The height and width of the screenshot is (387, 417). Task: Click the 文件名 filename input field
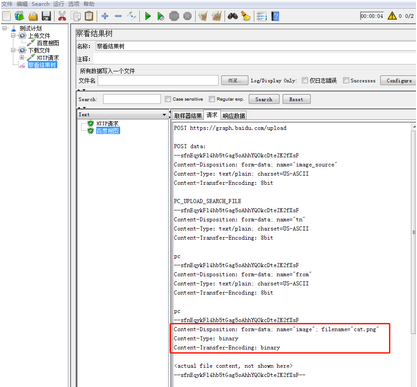[x=158, y=80]
